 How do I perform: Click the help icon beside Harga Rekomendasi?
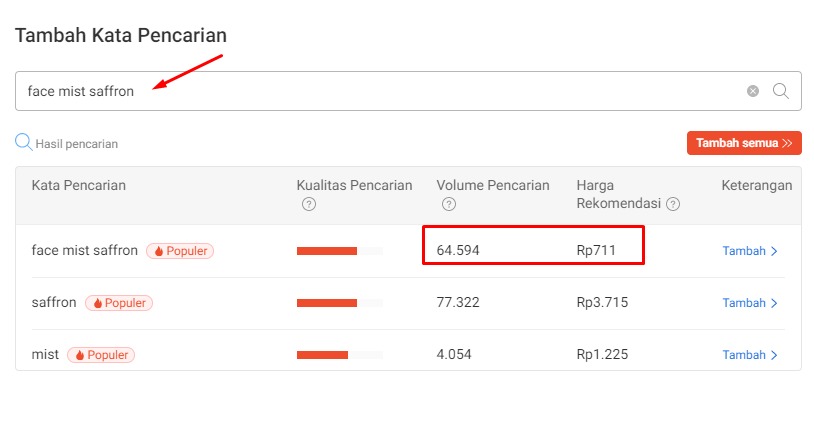(x=673, y=204)
